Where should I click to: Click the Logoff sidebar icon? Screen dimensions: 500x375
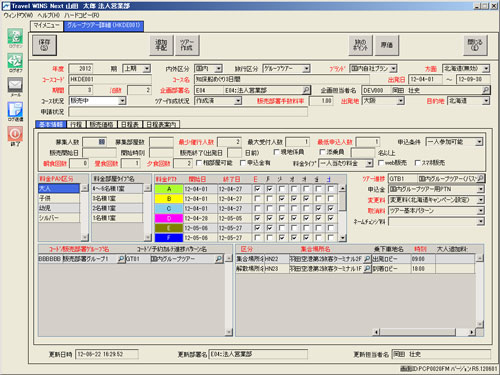(15, 61)
